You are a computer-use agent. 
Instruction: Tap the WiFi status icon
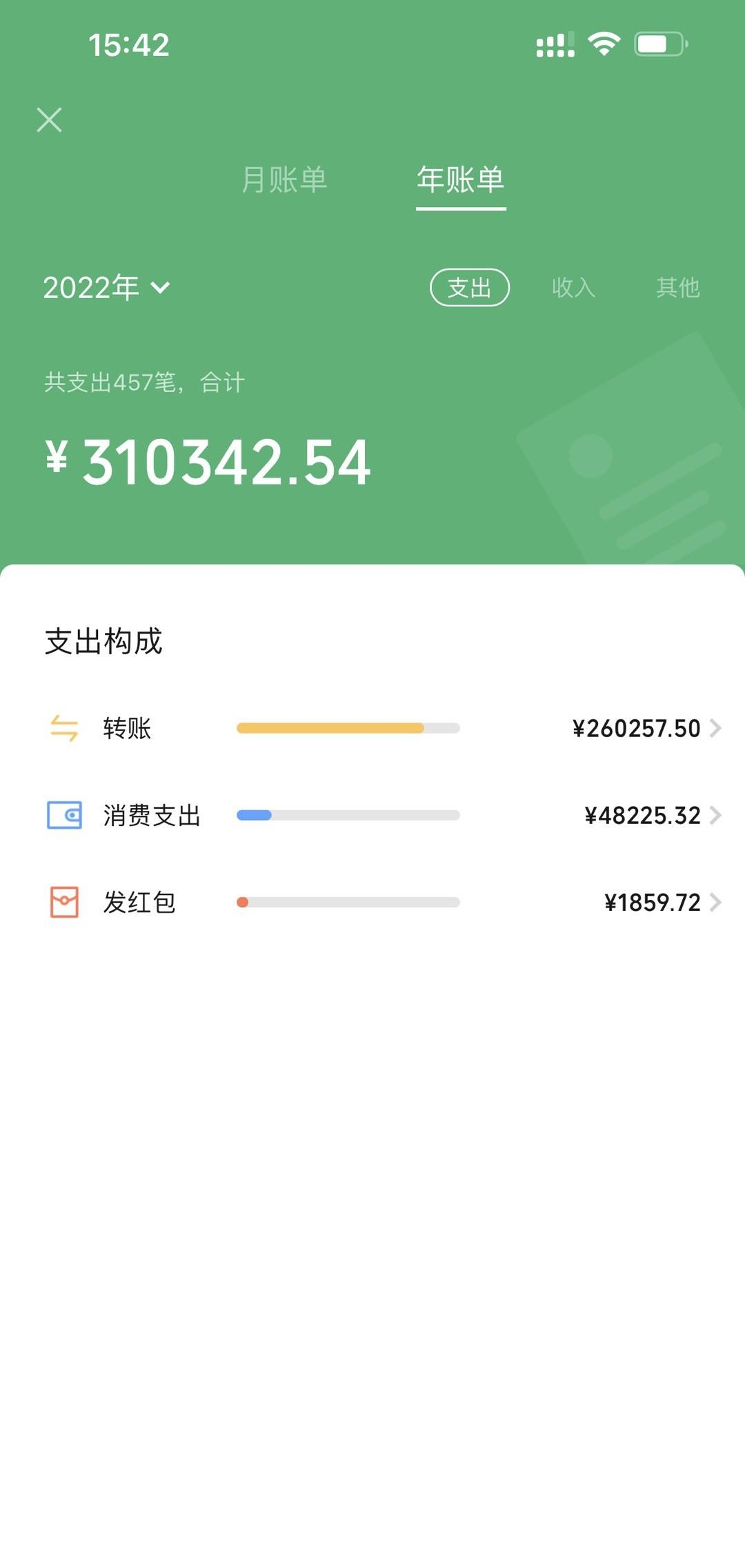point(604,44)
